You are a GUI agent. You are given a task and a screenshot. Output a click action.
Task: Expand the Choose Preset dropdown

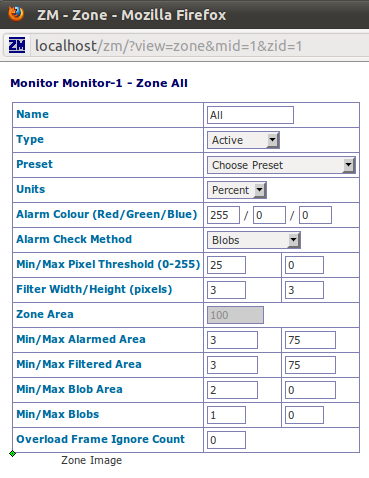281,165
